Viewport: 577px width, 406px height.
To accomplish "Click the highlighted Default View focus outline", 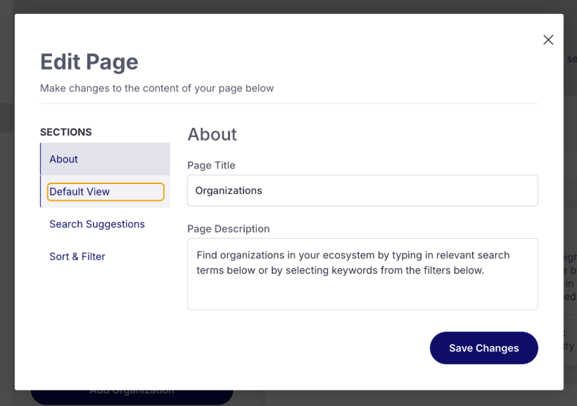I will tap(106, 192).
